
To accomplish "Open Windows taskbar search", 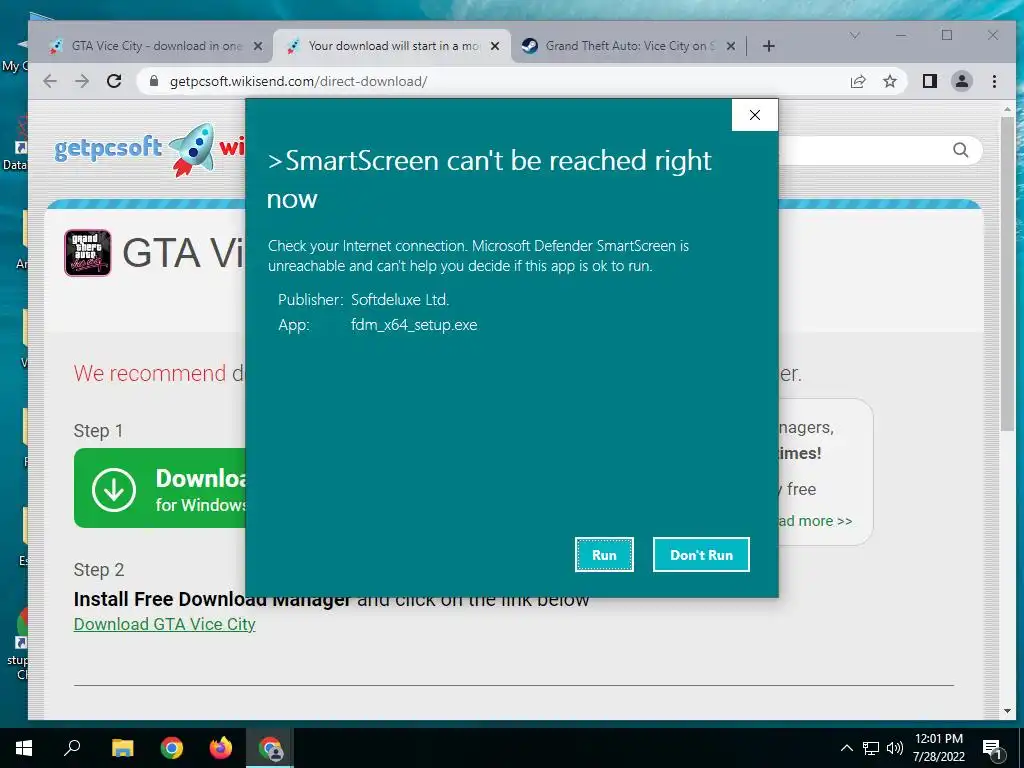I will pos(72,748).
